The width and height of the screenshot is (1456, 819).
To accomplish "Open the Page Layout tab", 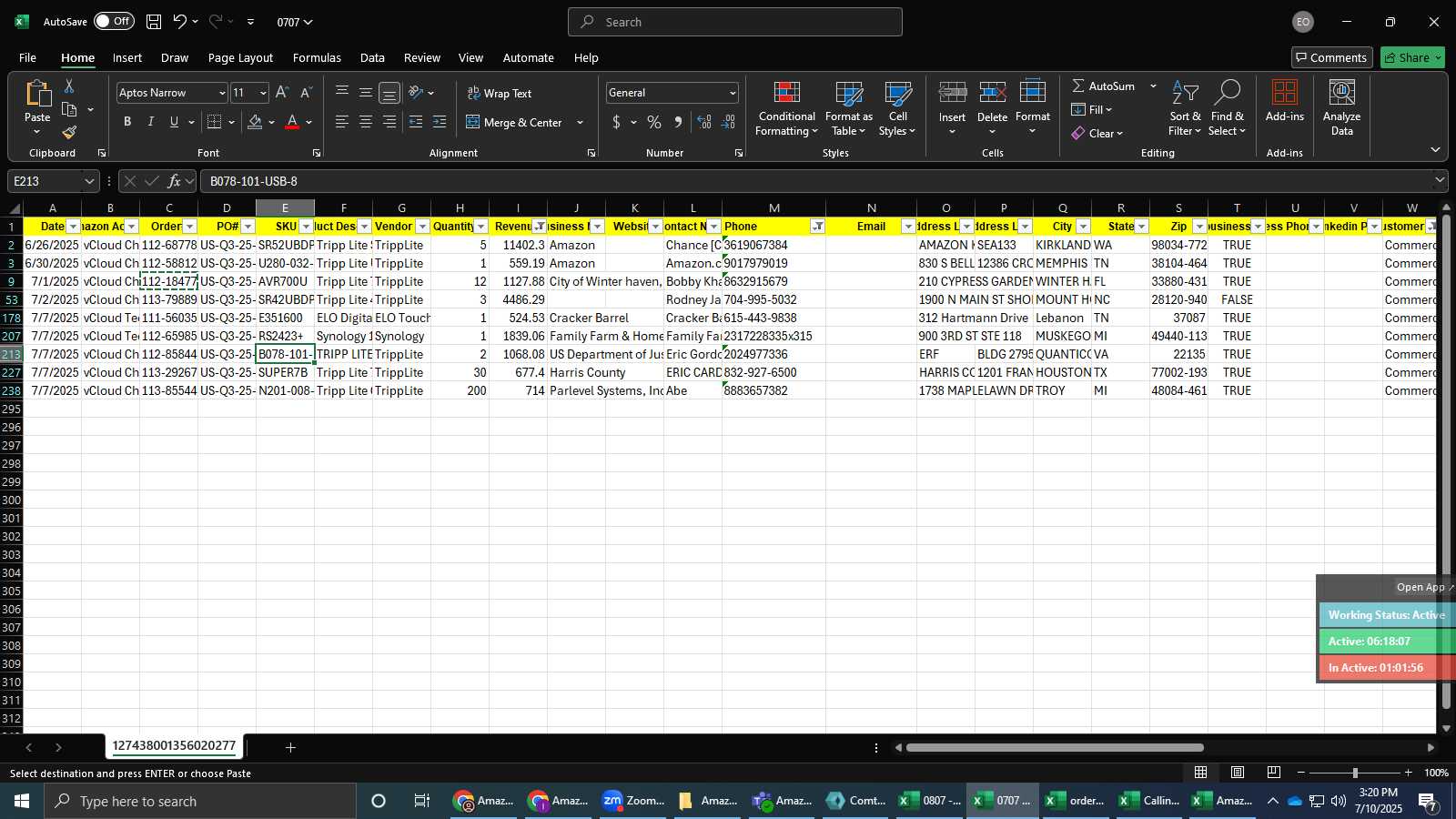I will [240, 57].
